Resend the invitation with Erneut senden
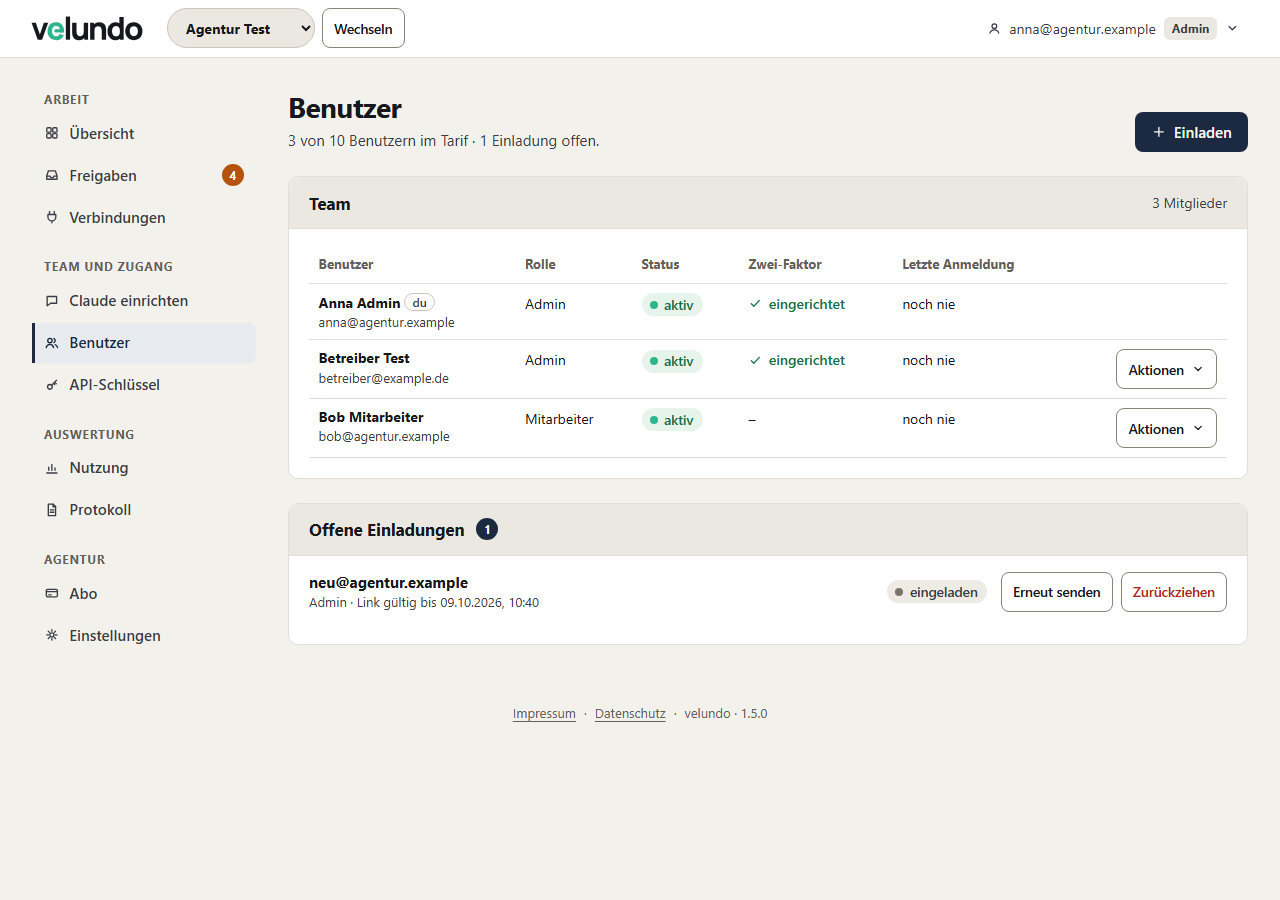Screen dimensions: 1280x900 [x=1057, y=592]
